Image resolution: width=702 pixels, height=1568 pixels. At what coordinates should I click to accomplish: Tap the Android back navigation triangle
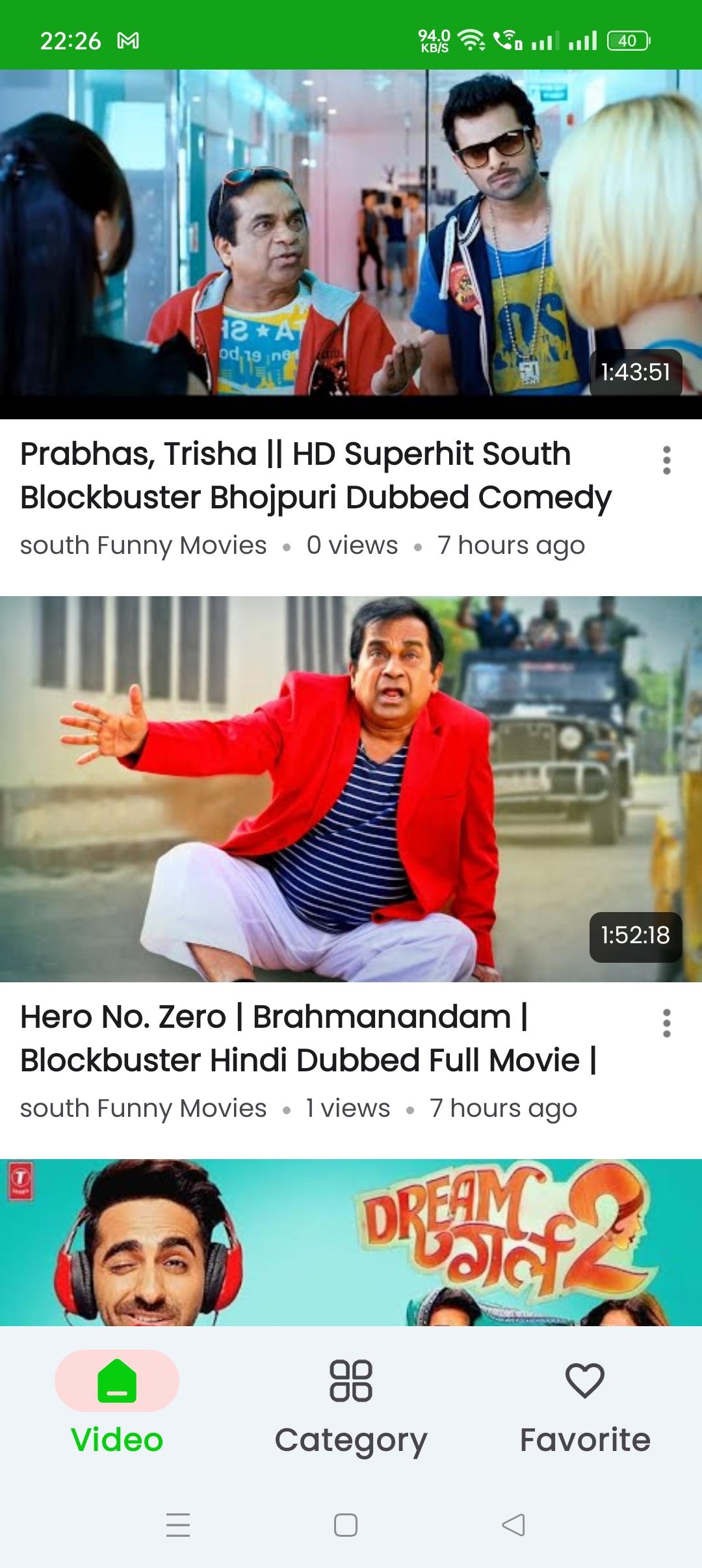(513, 1524)
